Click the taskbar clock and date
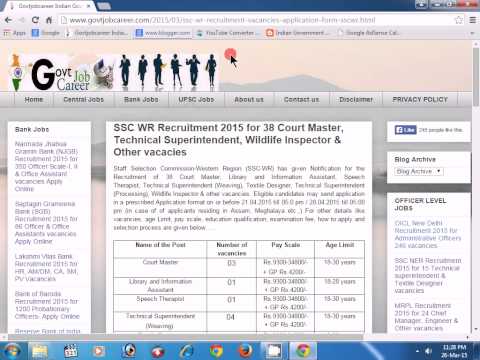Screen dimensions: 480x360 [454, 351]
